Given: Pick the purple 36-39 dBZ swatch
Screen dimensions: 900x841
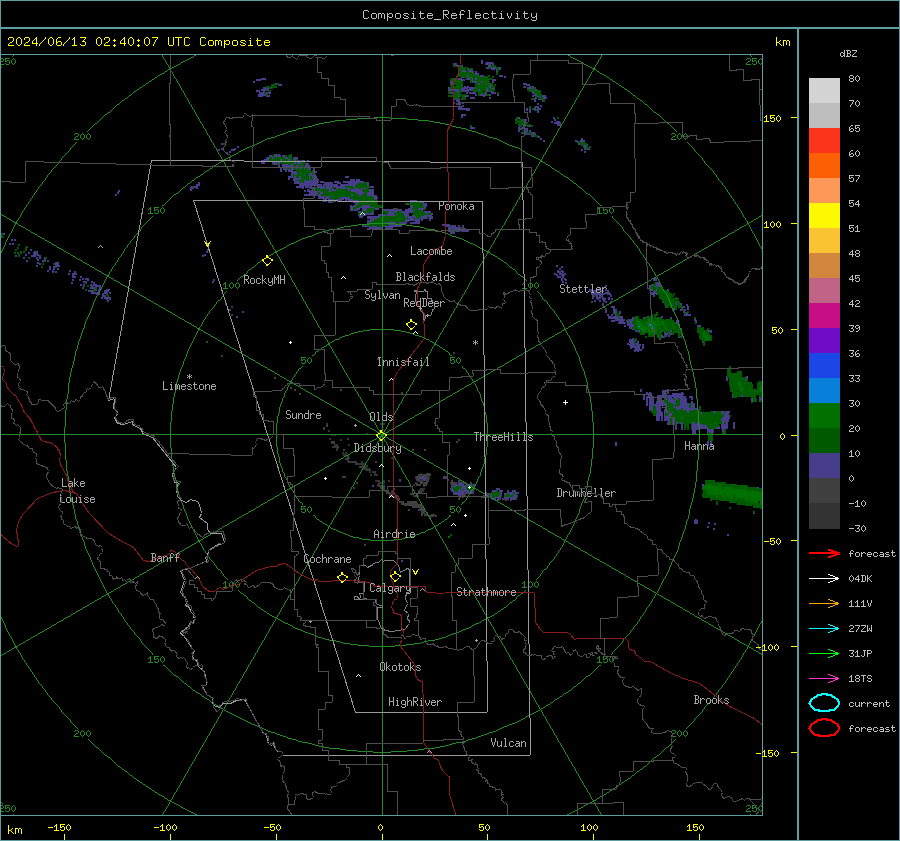Looking at the screenshot, I should pyautogui.click(x=824, y=341).
